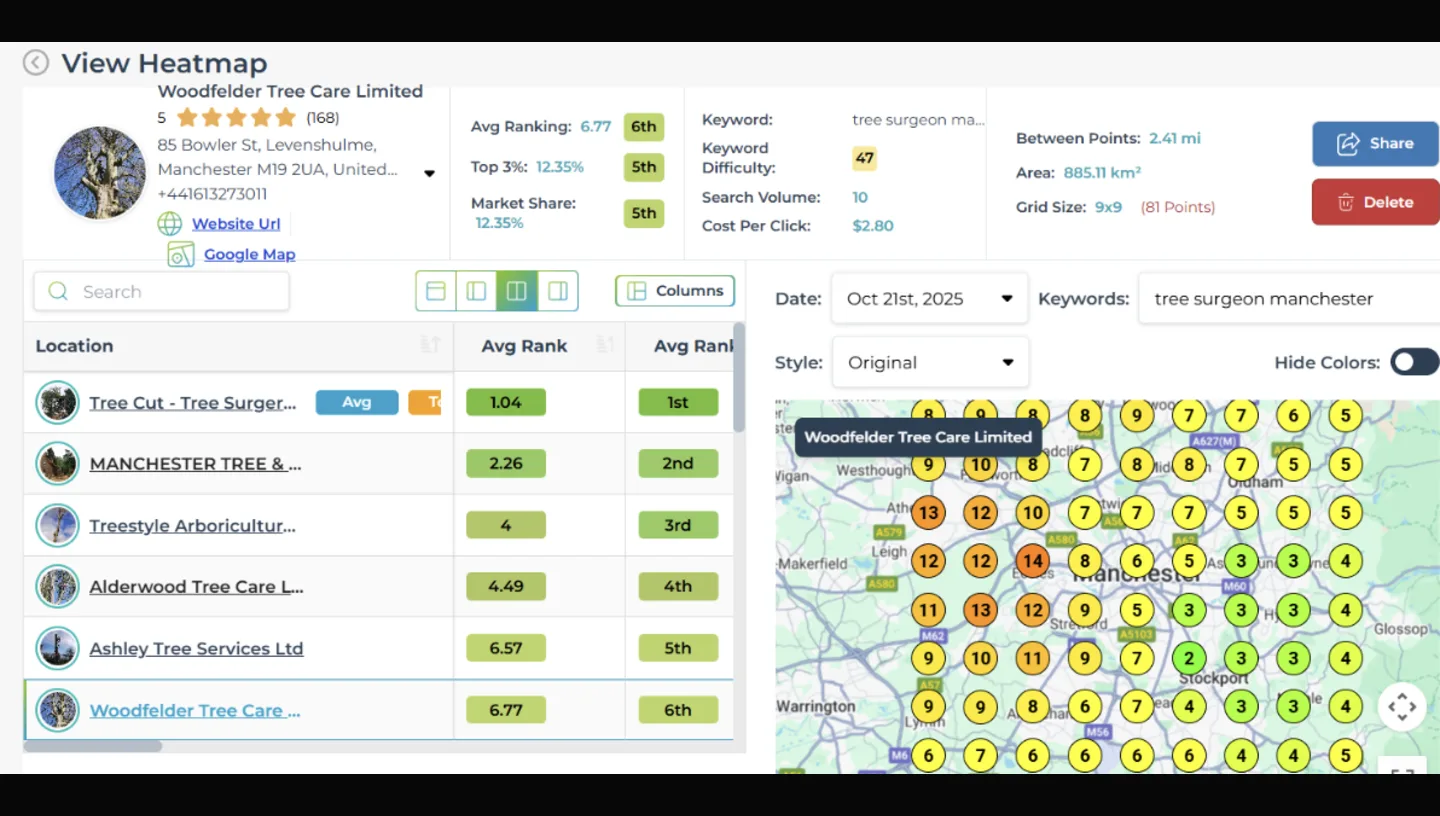This screenshot has height=816, width=1440.
Task: Switch to the right-sidebar layout icon
Action: coord(558,291)
